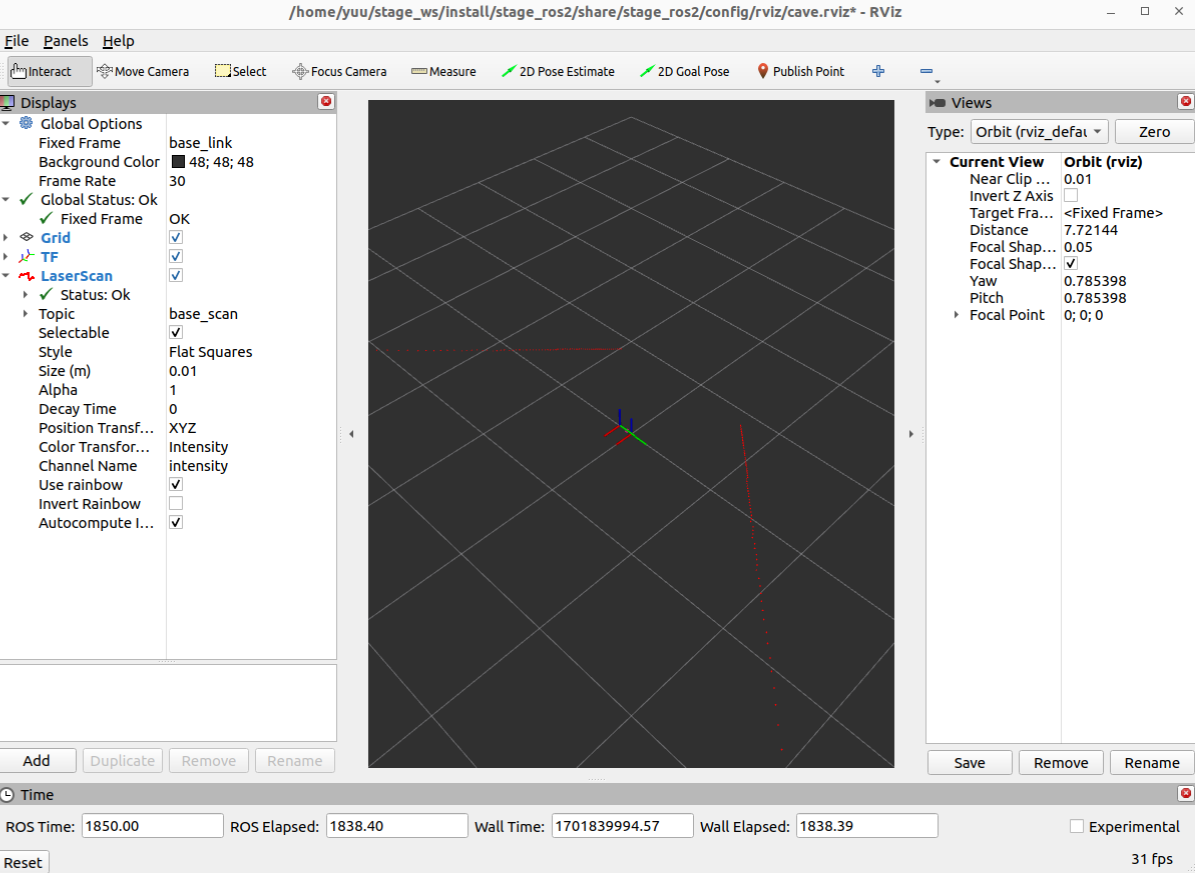
Task: Click the Wall Time field
Action: click(x=623, y=826)
